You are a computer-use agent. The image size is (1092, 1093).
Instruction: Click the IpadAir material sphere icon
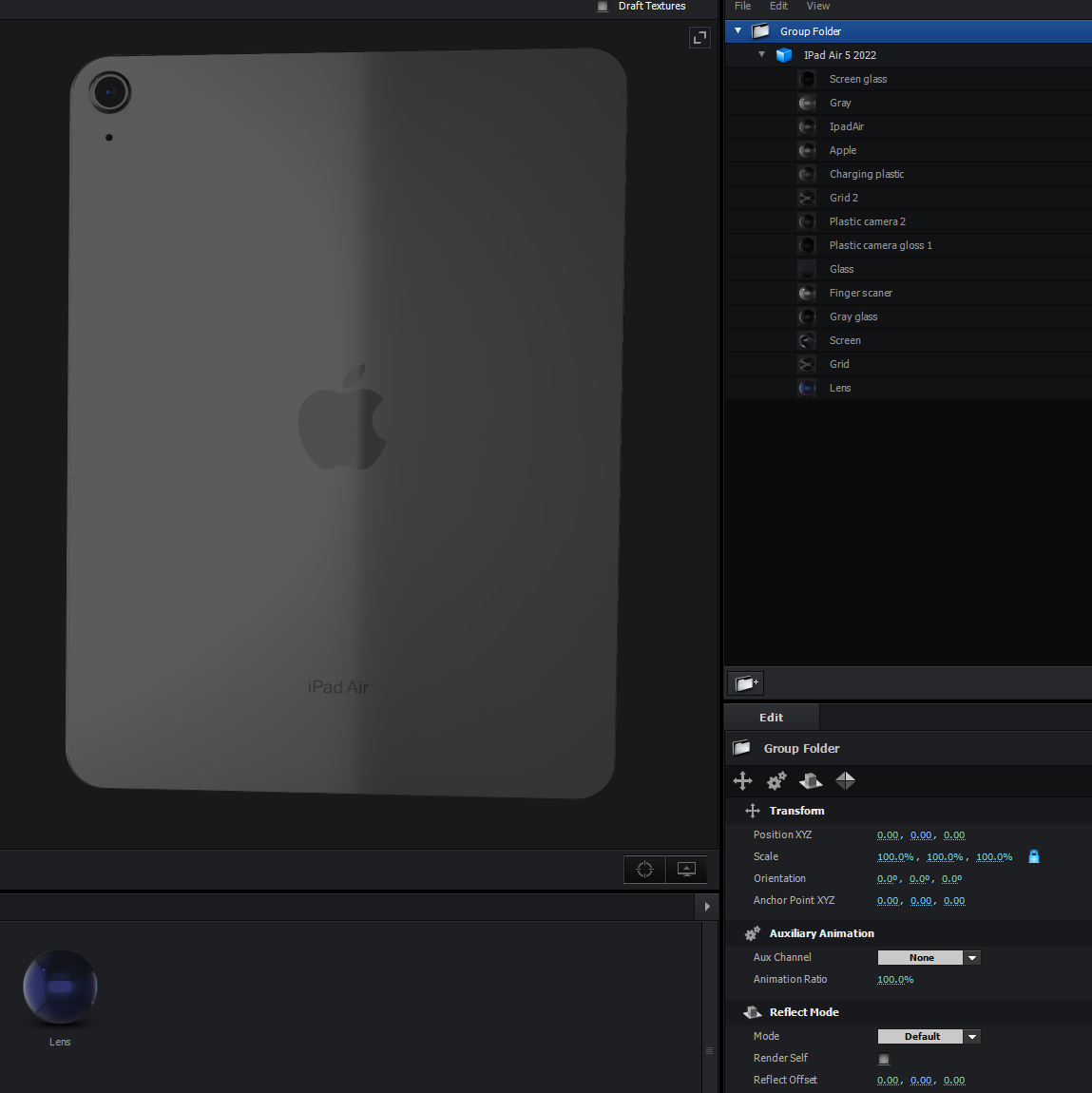point(807,126)
